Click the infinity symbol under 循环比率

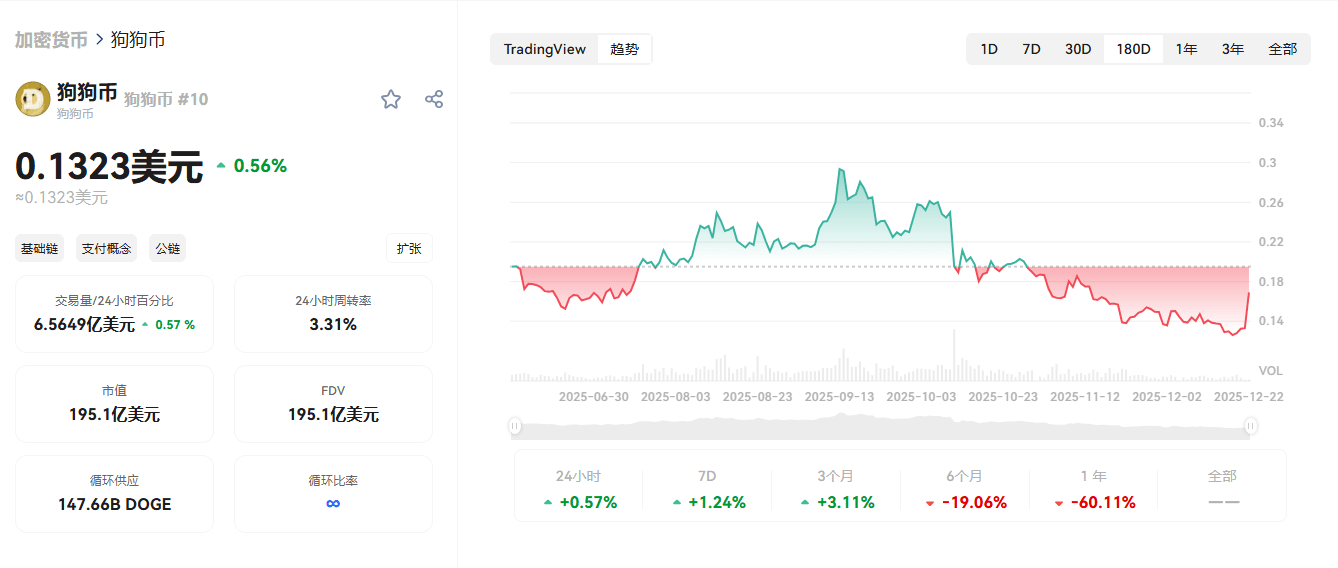coord(333,503)
